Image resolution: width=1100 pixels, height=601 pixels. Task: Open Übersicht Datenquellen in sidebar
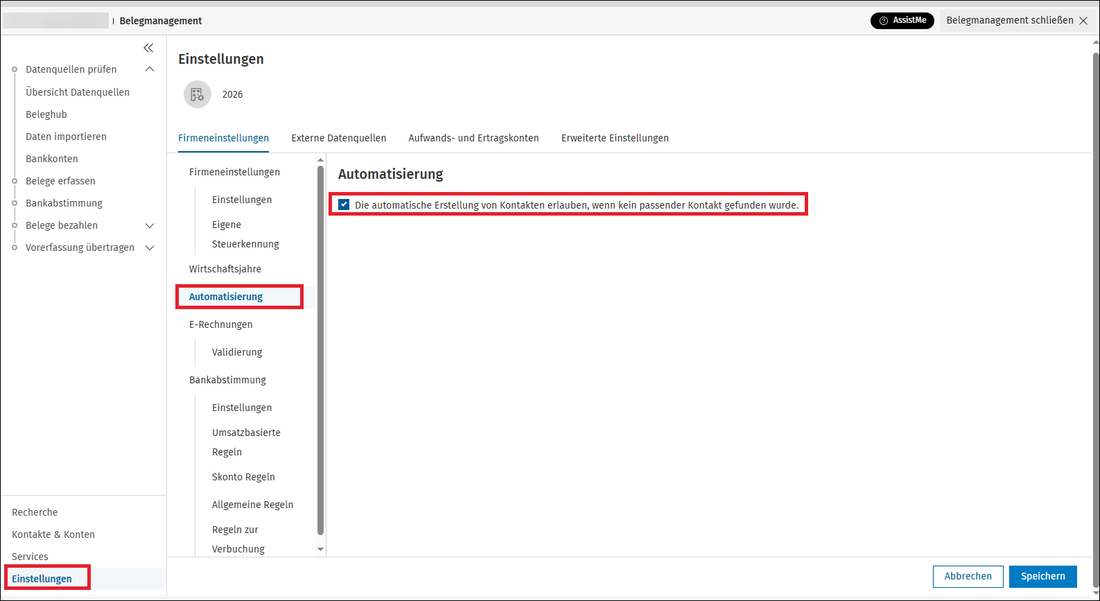77,92
